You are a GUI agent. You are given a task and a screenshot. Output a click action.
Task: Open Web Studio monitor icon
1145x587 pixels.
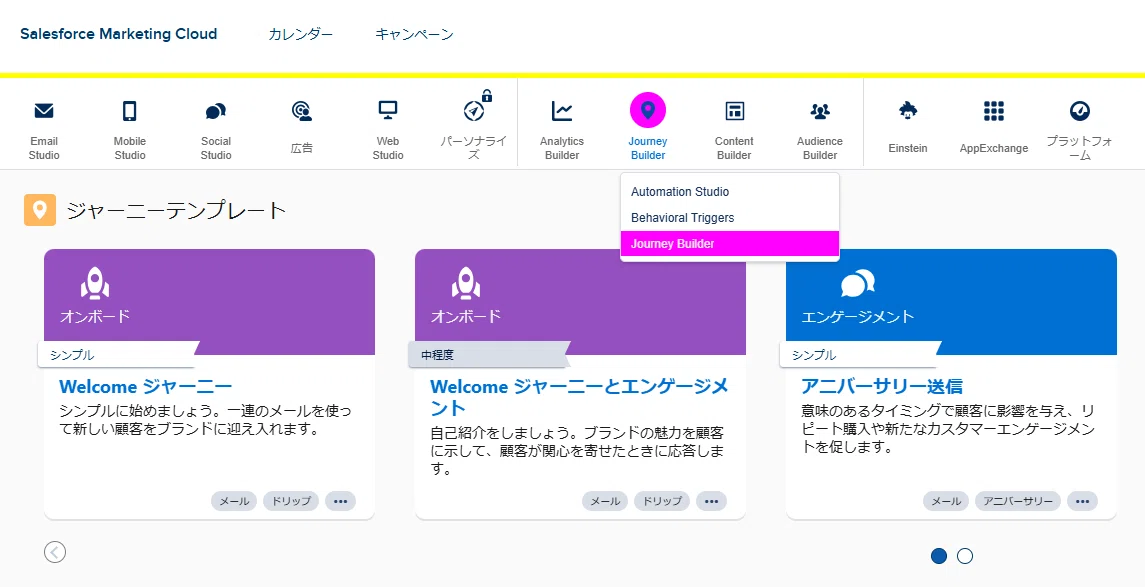pos(388,110)
